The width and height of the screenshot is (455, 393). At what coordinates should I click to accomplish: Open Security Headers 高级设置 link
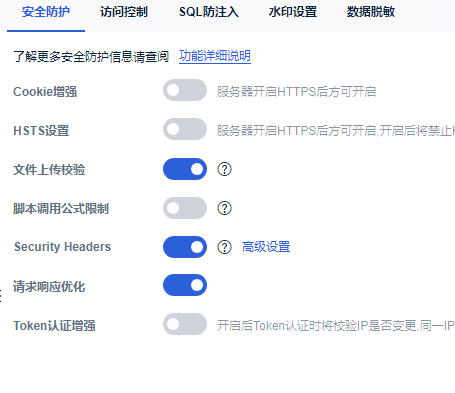click(266, 247)
